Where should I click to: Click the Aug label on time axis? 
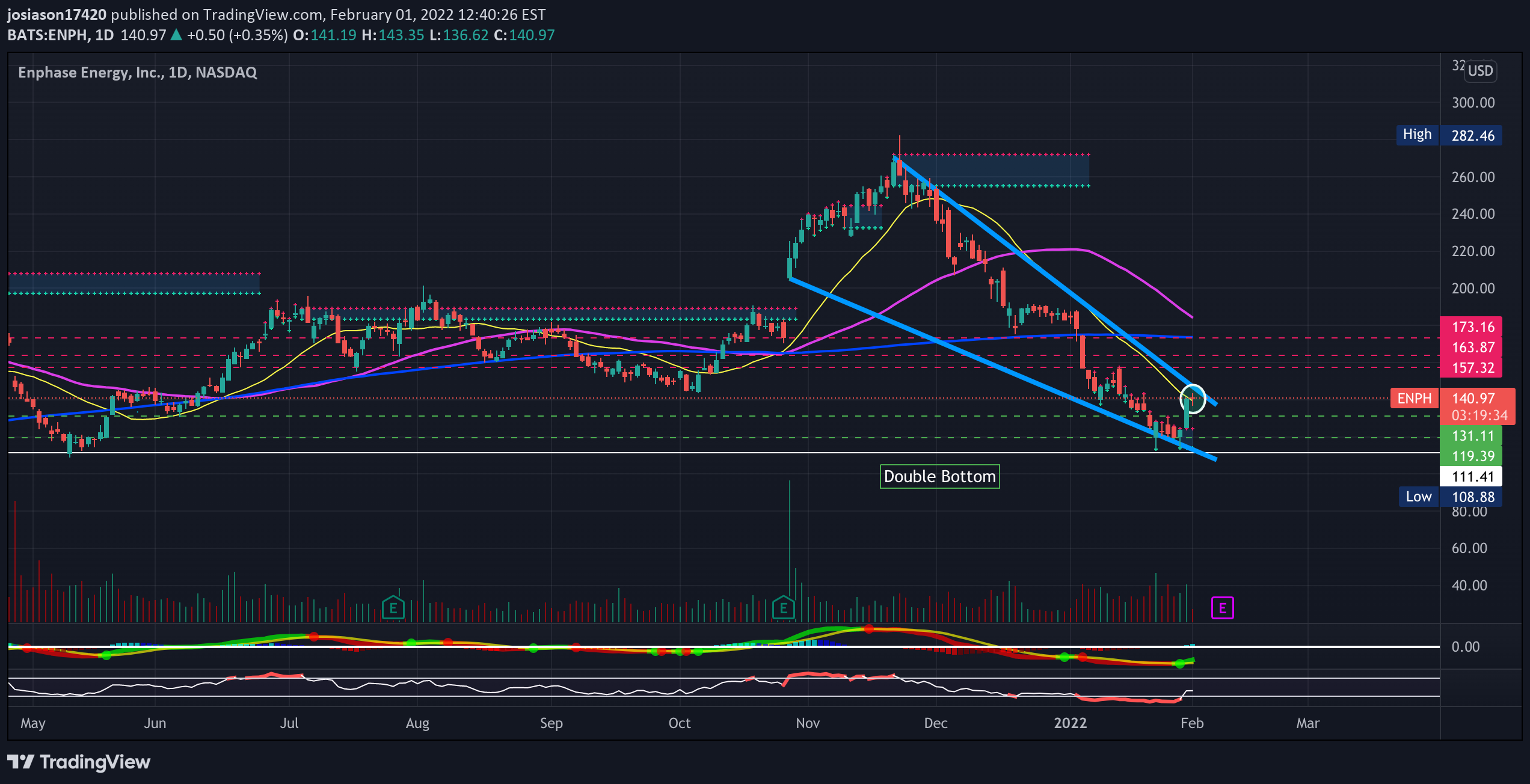click(x=417, y=723)
